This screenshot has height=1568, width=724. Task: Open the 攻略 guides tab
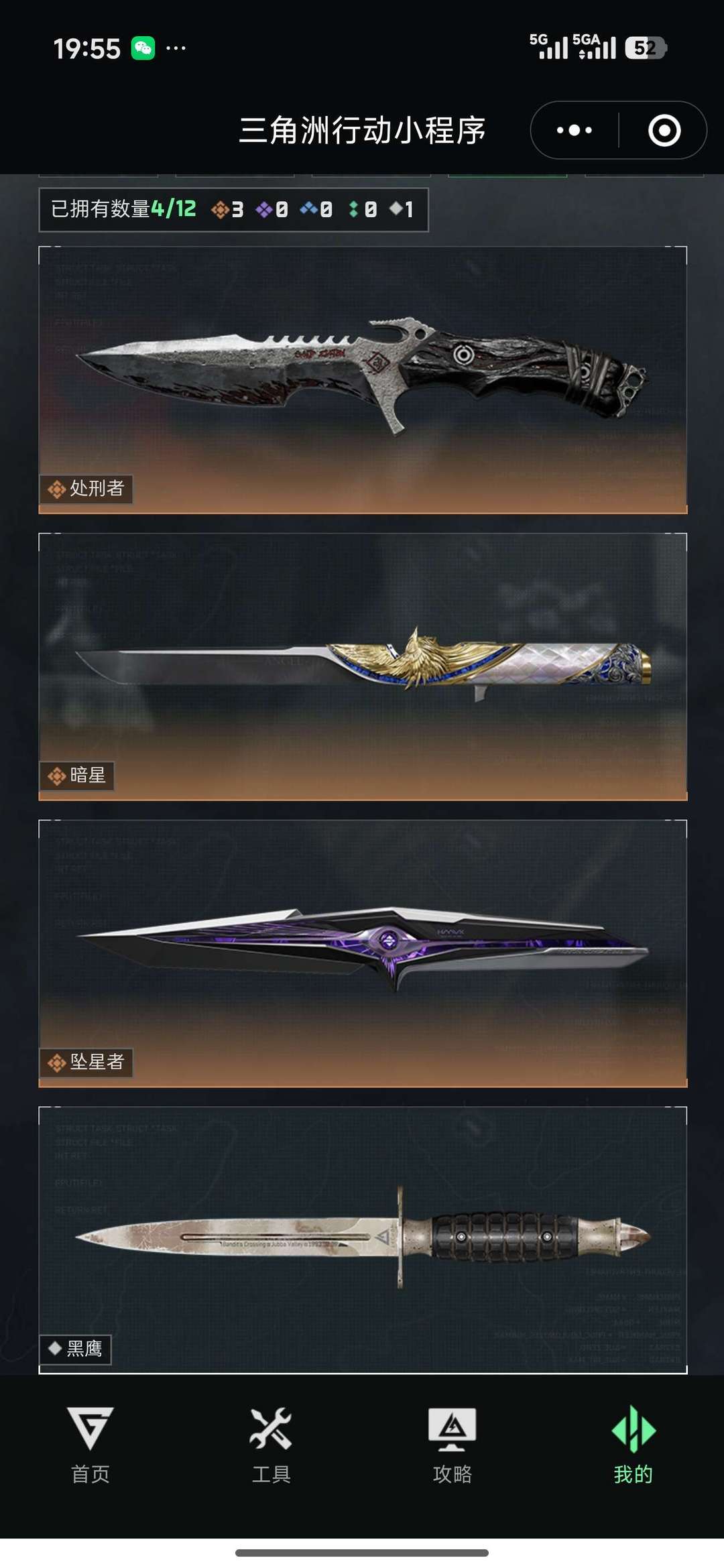(452, 1445)
